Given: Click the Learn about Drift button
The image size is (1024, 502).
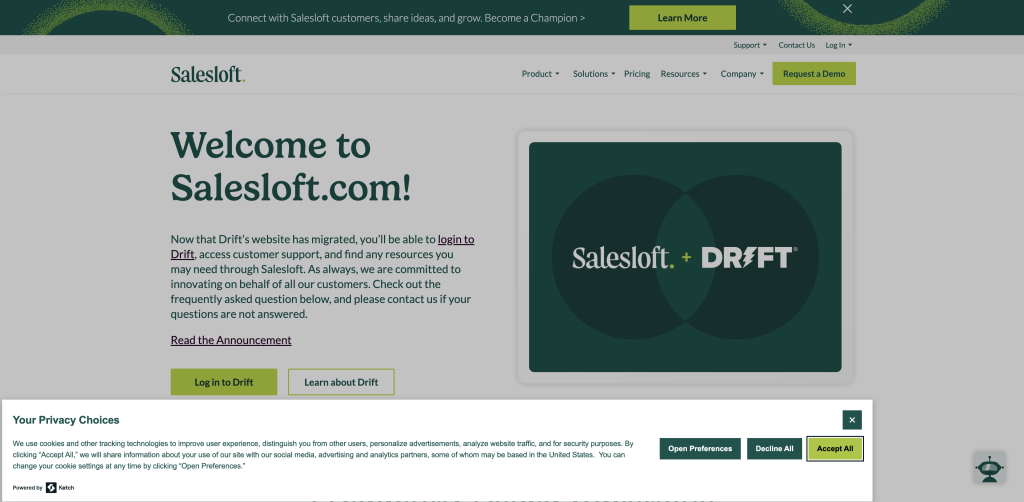Looking at the screenshot, I should point(341,382).
